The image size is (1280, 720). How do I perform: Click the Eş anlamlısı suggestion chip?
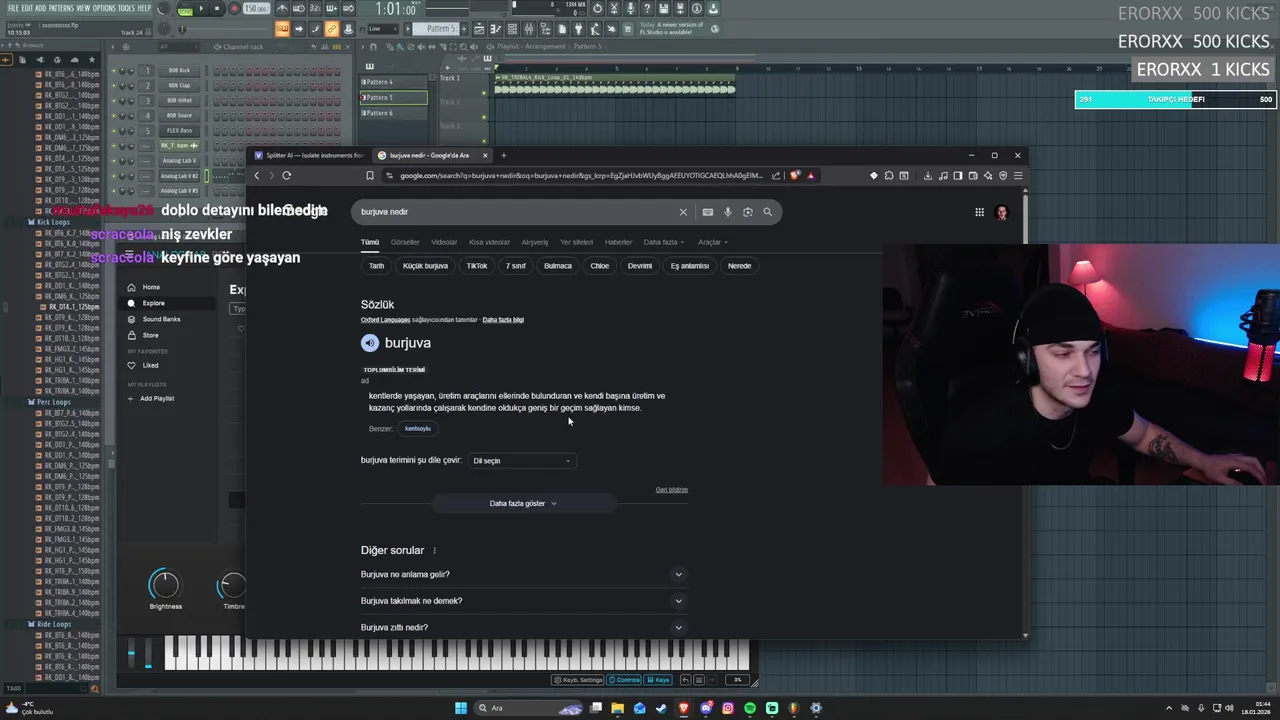(x=689, y=266)
